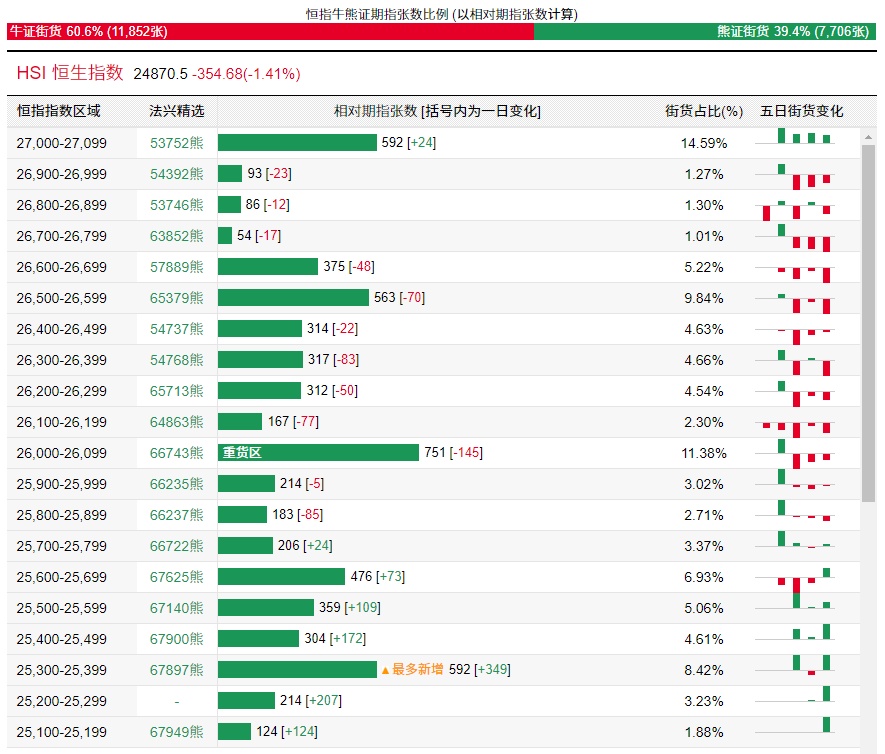885x754 pixels.
Task: Click the percentage 8.42%
Action: [704, 670]
